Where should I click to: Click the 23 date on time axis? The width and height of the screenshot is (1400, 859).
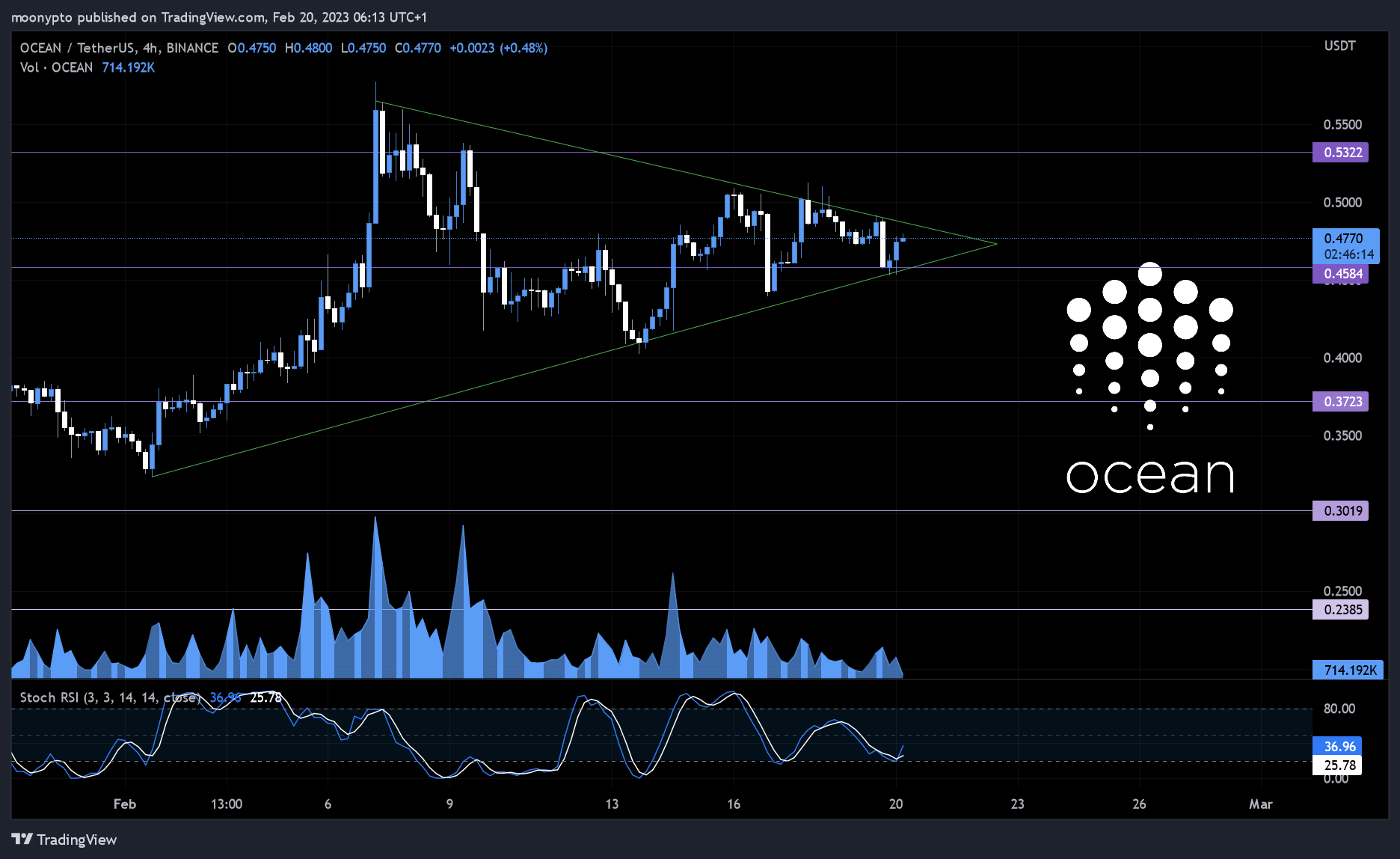1018,804
